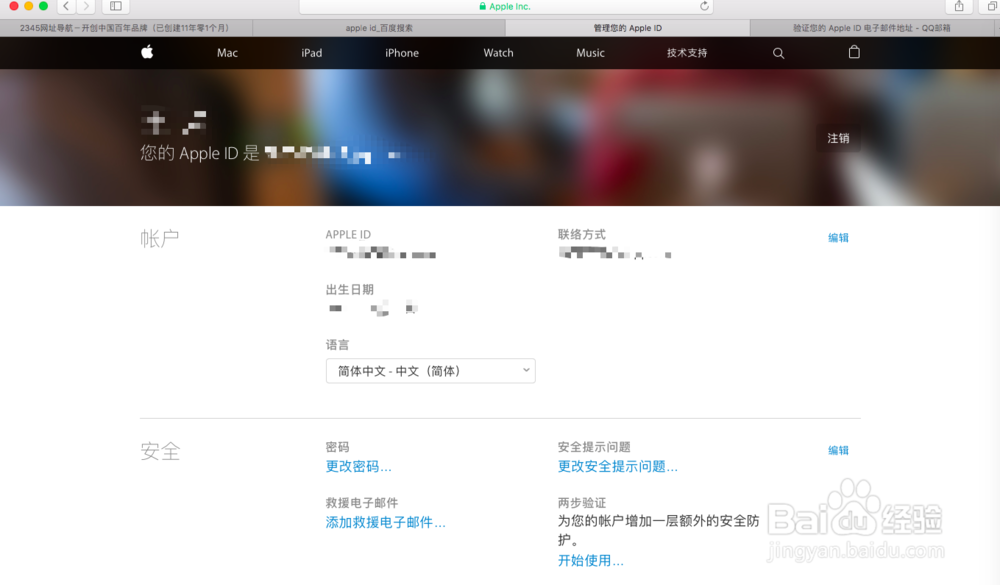Open Mac in navigation bar
Screen dimensions: 1000x585
[227, 53]
